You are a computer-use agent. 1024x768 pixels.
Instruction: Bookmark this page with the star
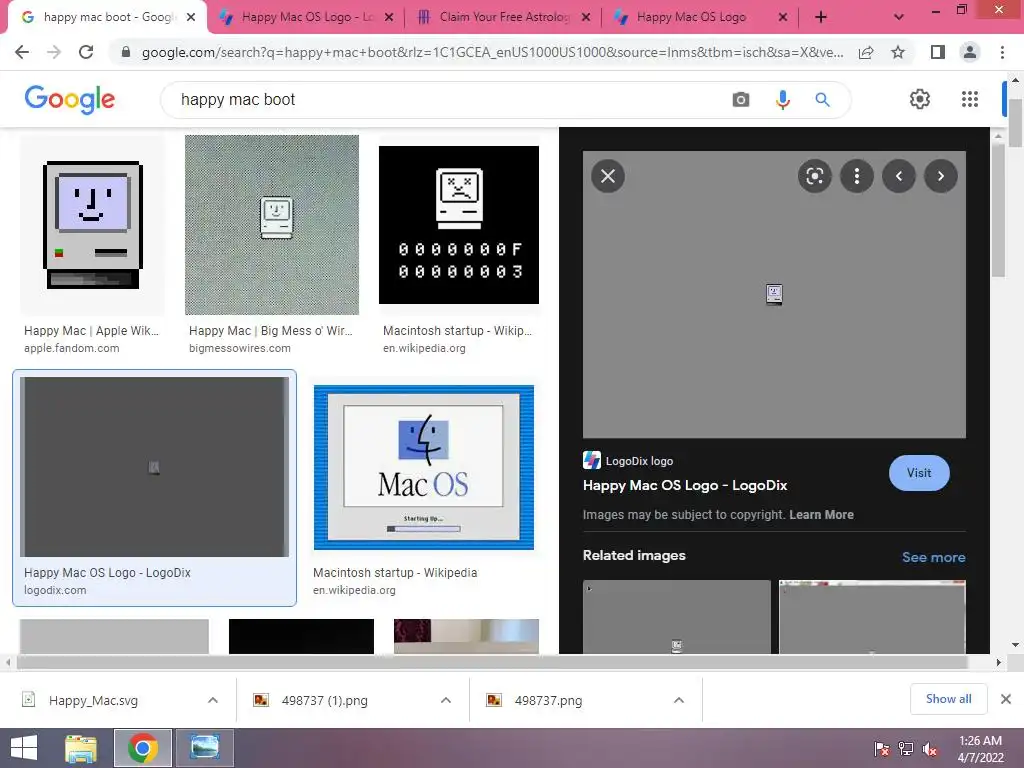click(898, 52)
